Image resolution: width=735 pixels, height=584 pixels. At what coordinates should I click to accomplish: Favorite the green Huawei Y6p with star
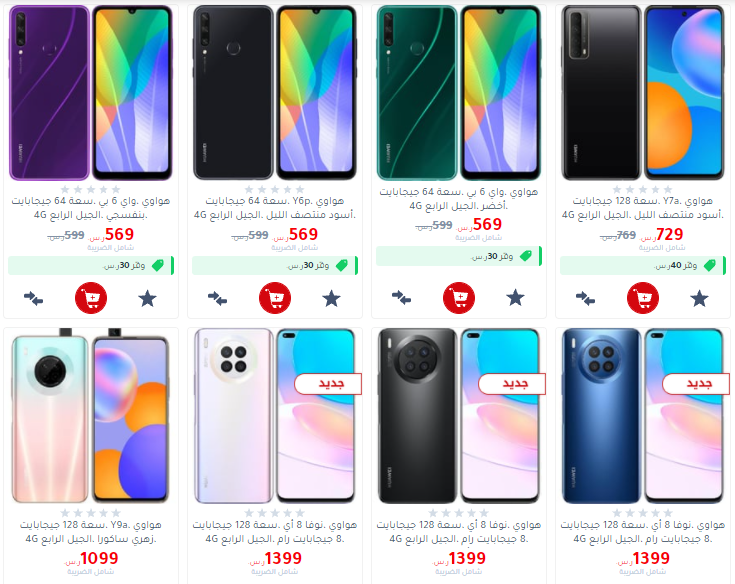515,298
